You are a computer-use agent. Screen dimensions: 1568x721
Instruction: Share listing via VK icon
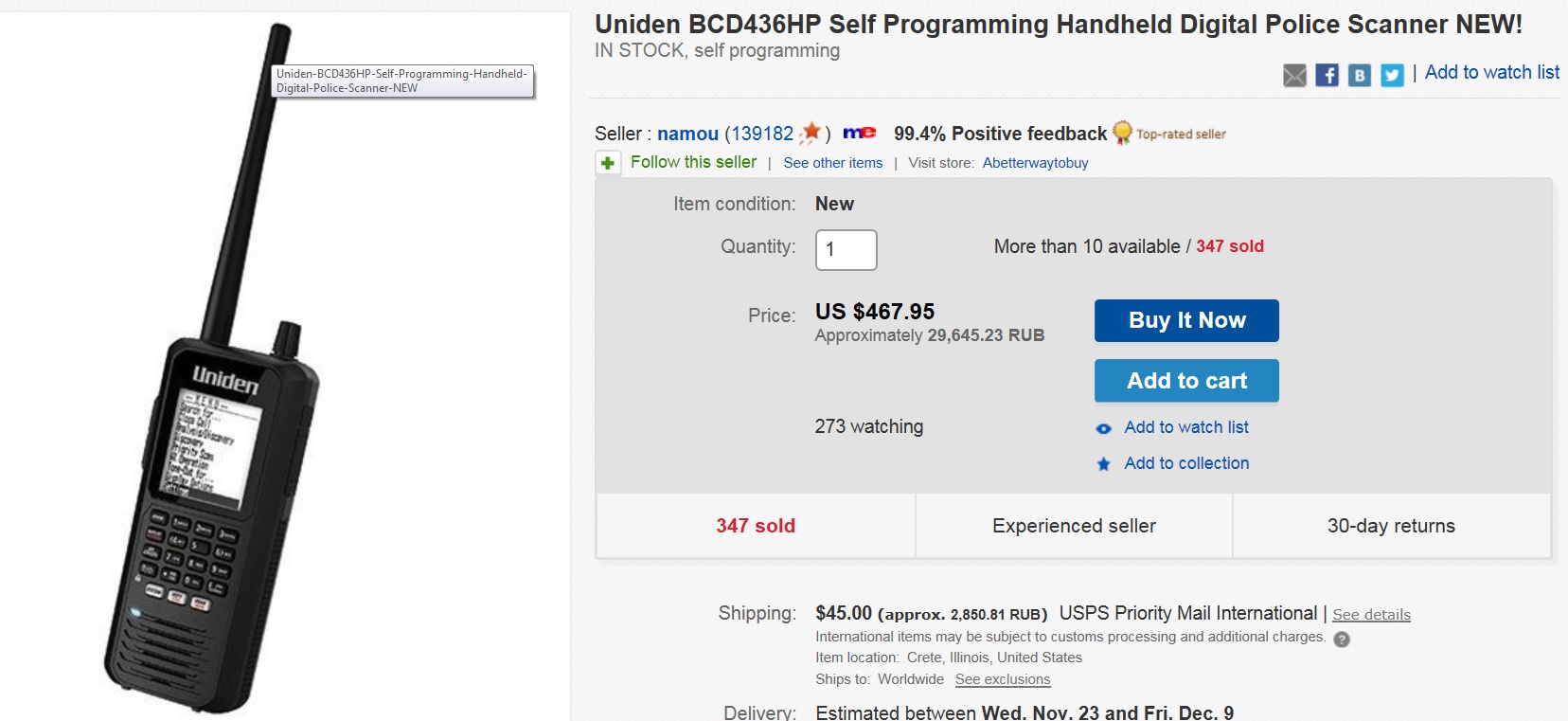coord(1359,75)
